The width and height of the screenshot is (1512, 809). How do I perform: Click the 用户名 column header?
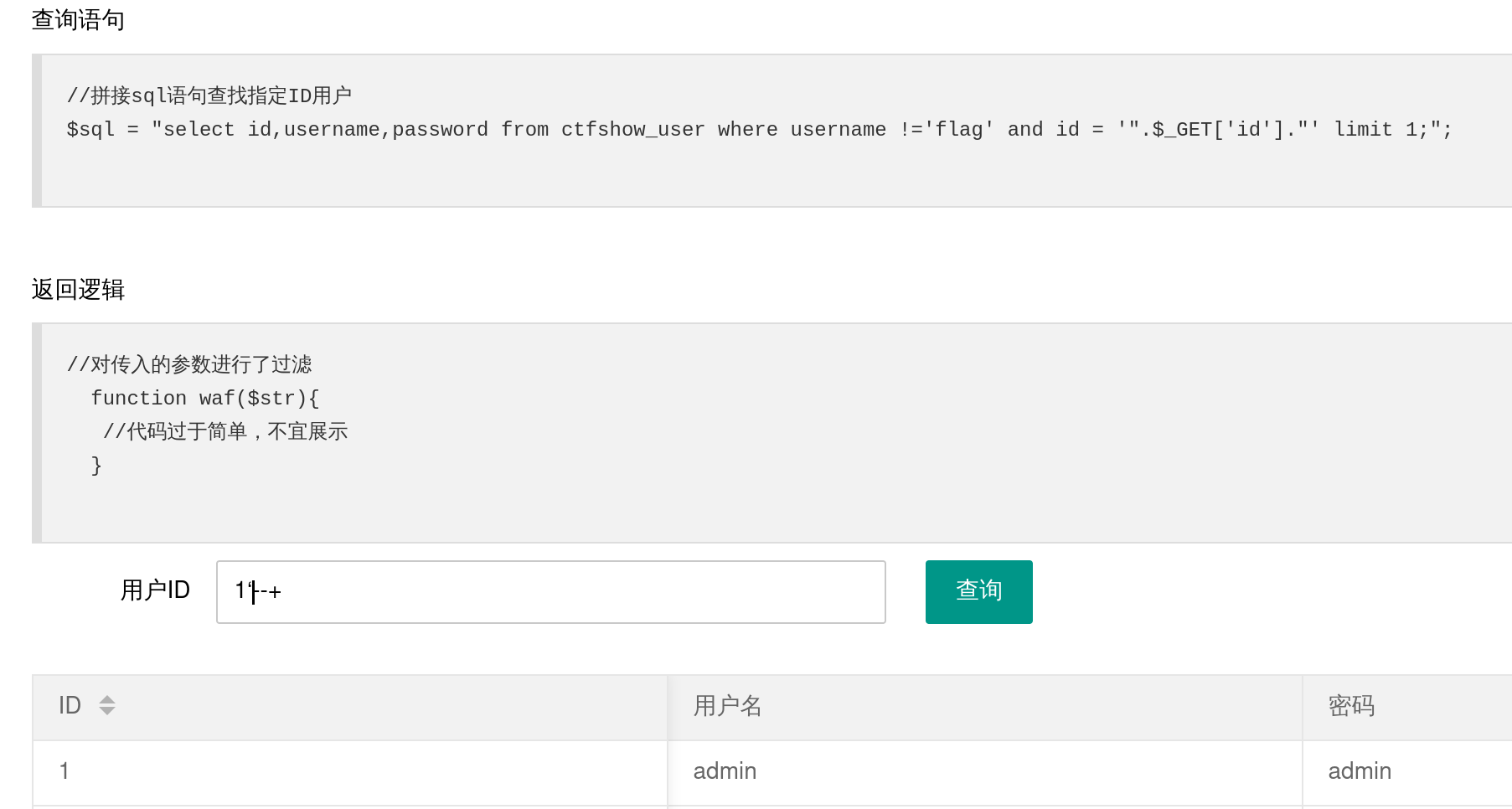pos(727,706)
